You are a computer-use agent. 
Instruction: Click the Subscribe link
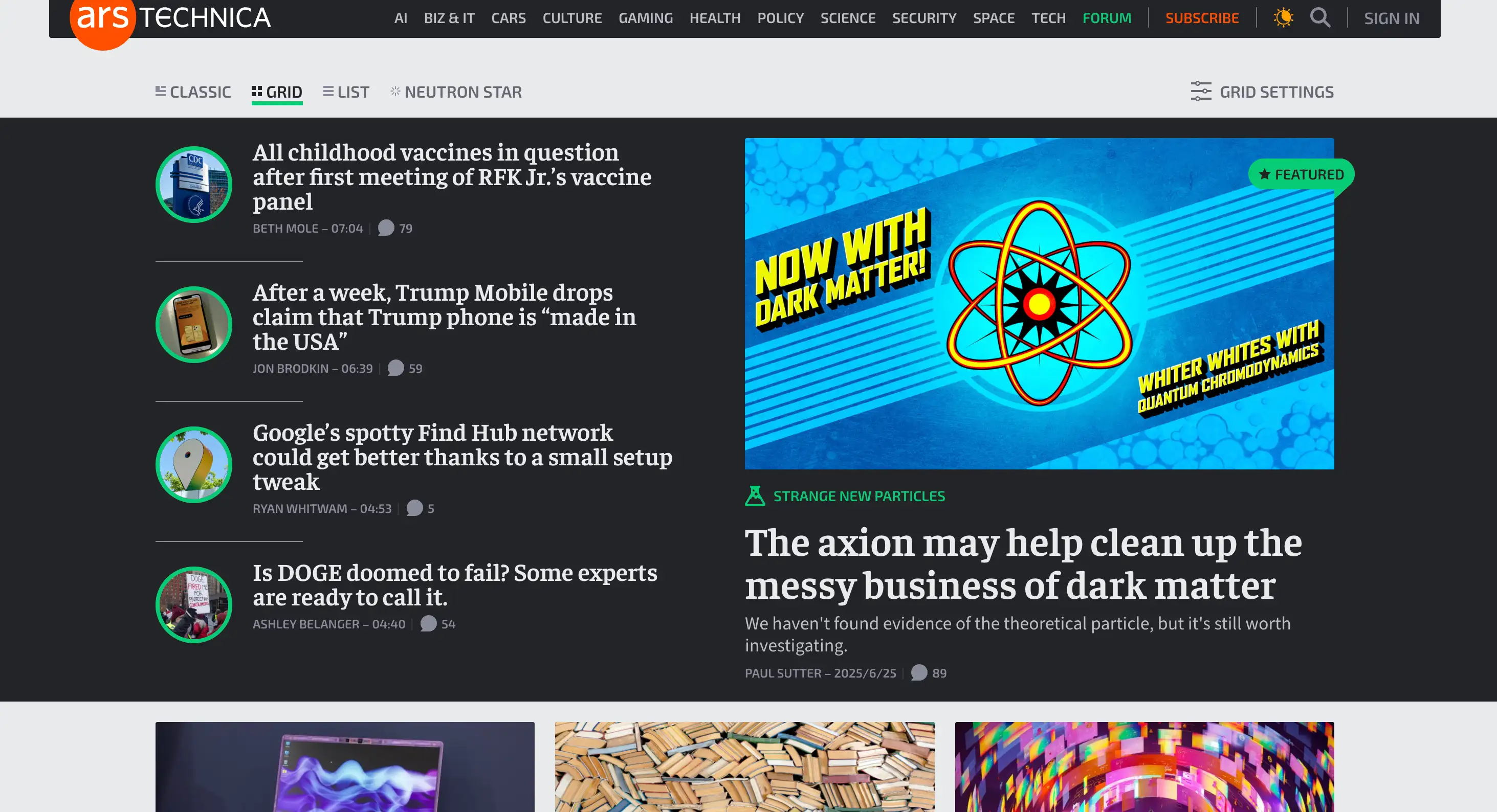[x=1202, y=18]
